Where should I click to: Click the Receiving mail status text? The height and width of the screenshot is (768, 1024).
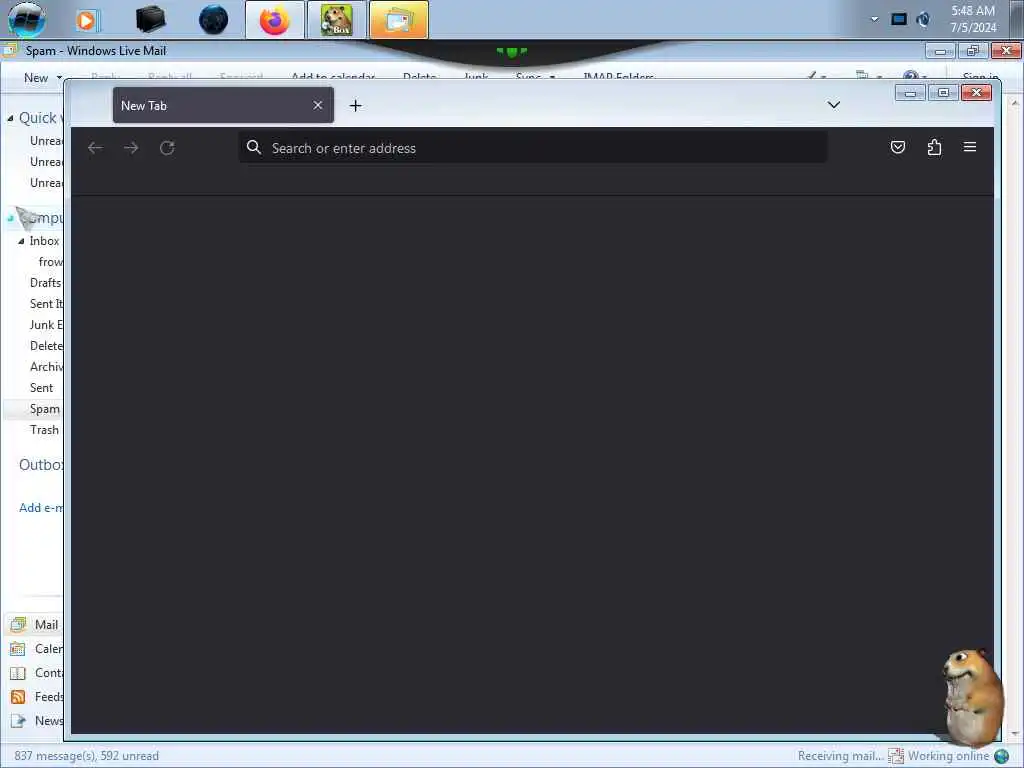pyautogui.click(x=840, y=756)
